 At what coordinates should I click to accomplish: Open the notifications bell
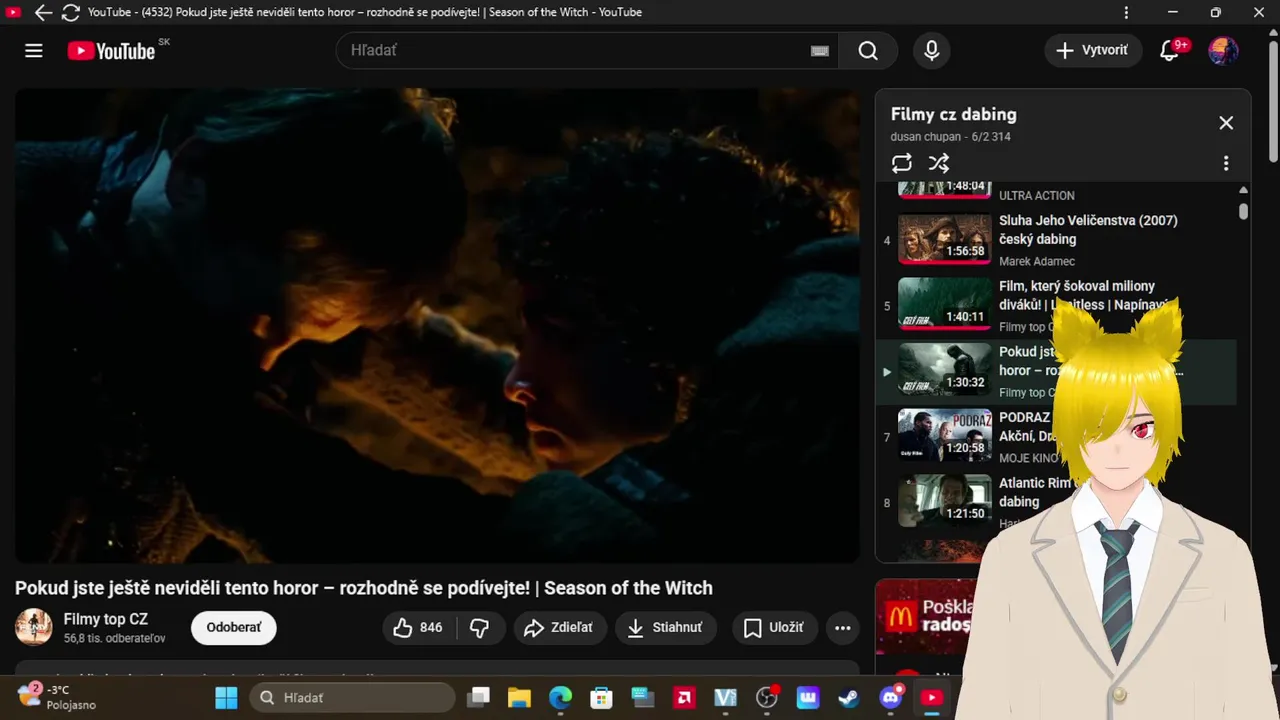[1170, 51]
